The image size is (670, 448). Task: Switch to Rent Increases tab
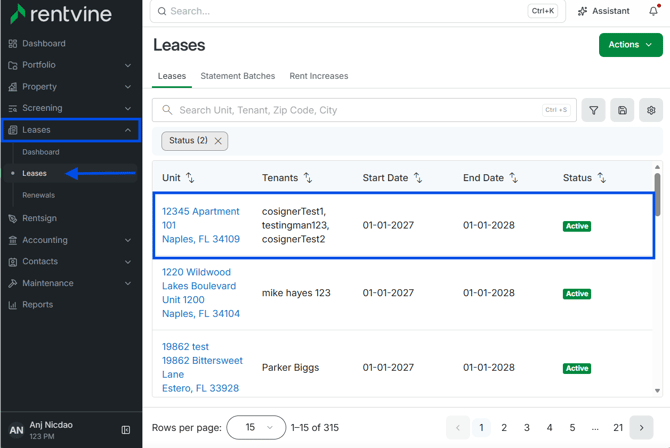[x=319, y=76]
